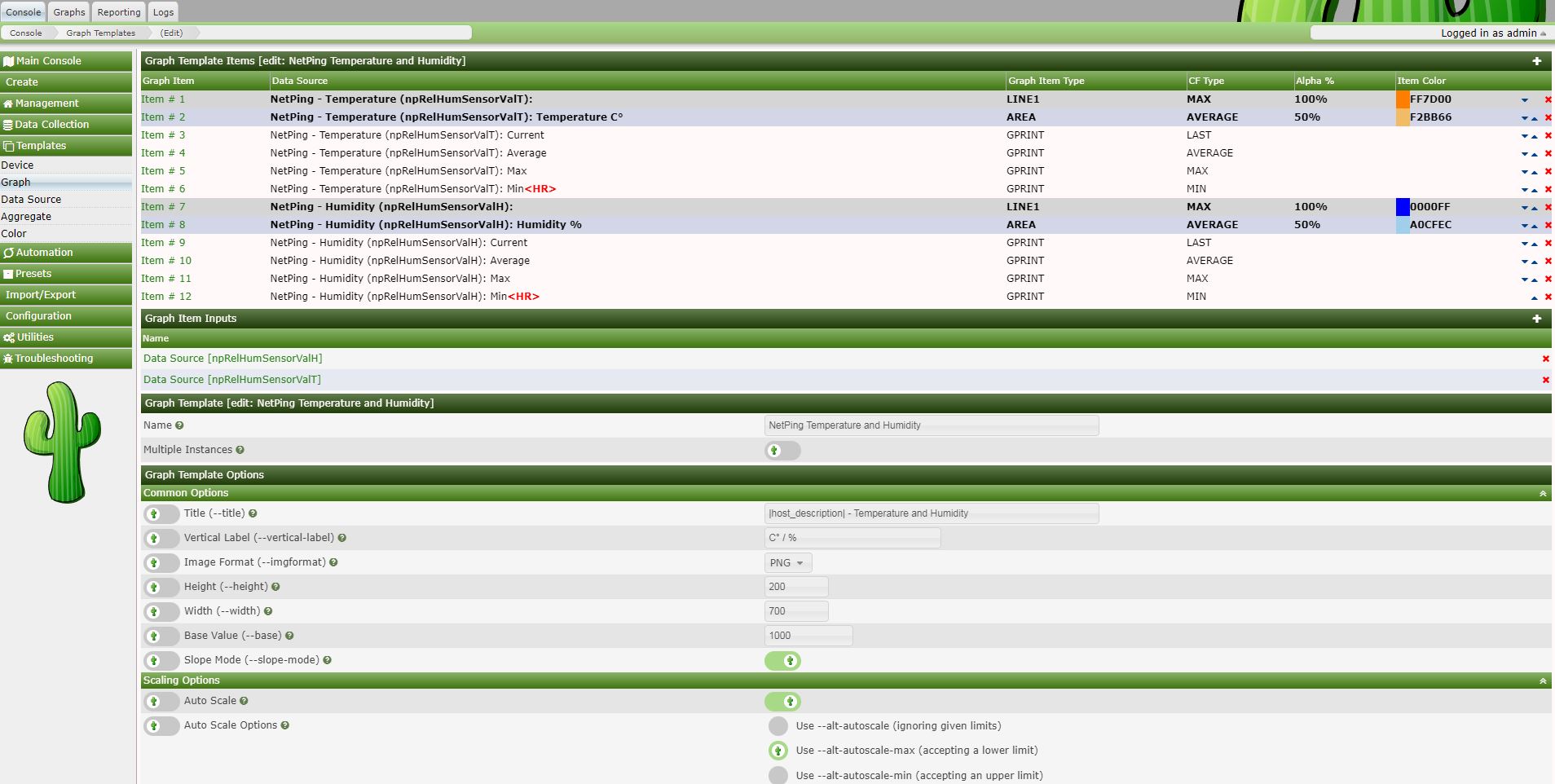Image resolution: width=1555 pixels, height=784 pixels.
Task: Open the Data Collection menu
Action: click(x=66, y=125)
